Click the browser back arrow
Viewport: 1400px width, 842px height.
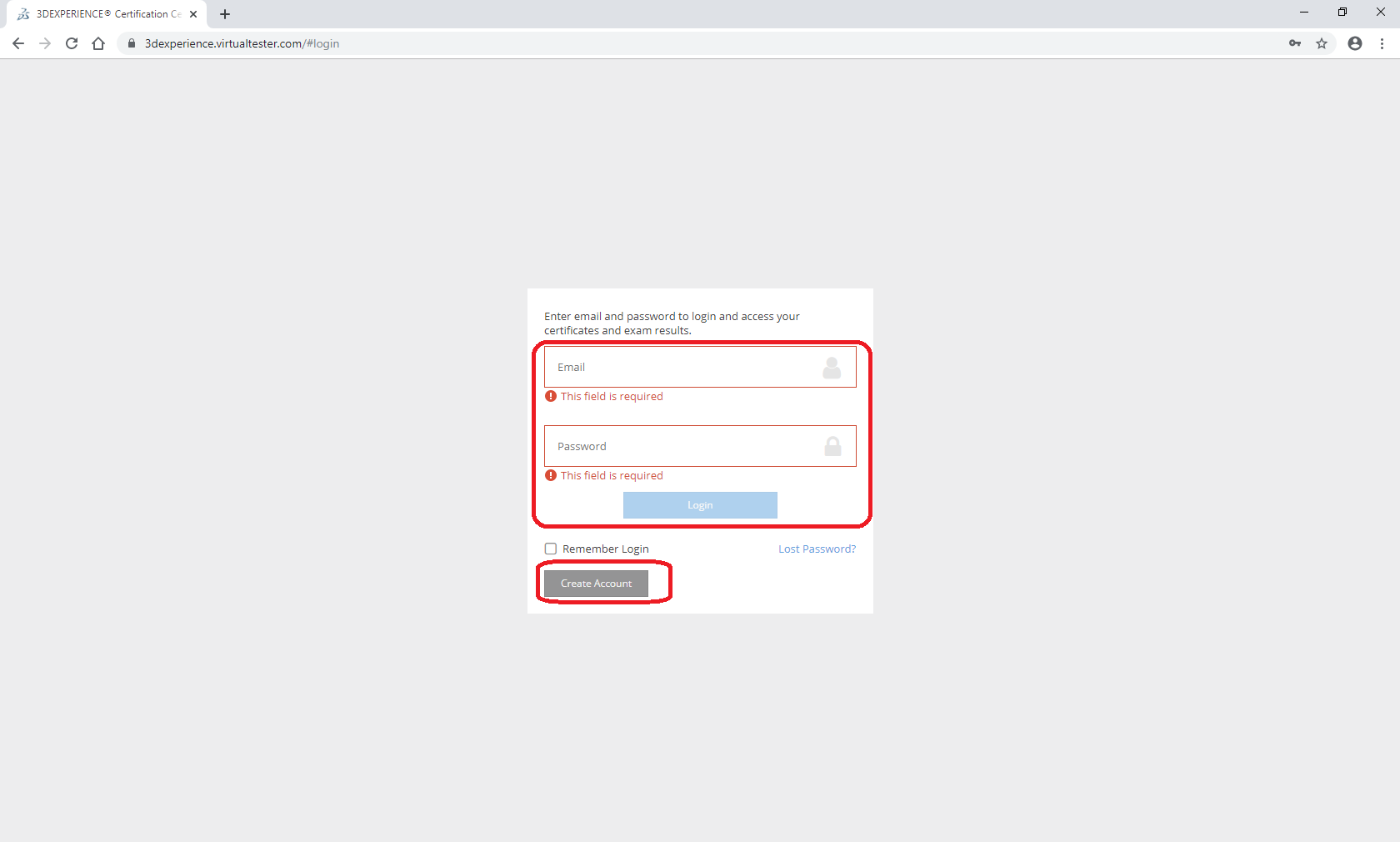pyautogui.click(x=18, y=43)
